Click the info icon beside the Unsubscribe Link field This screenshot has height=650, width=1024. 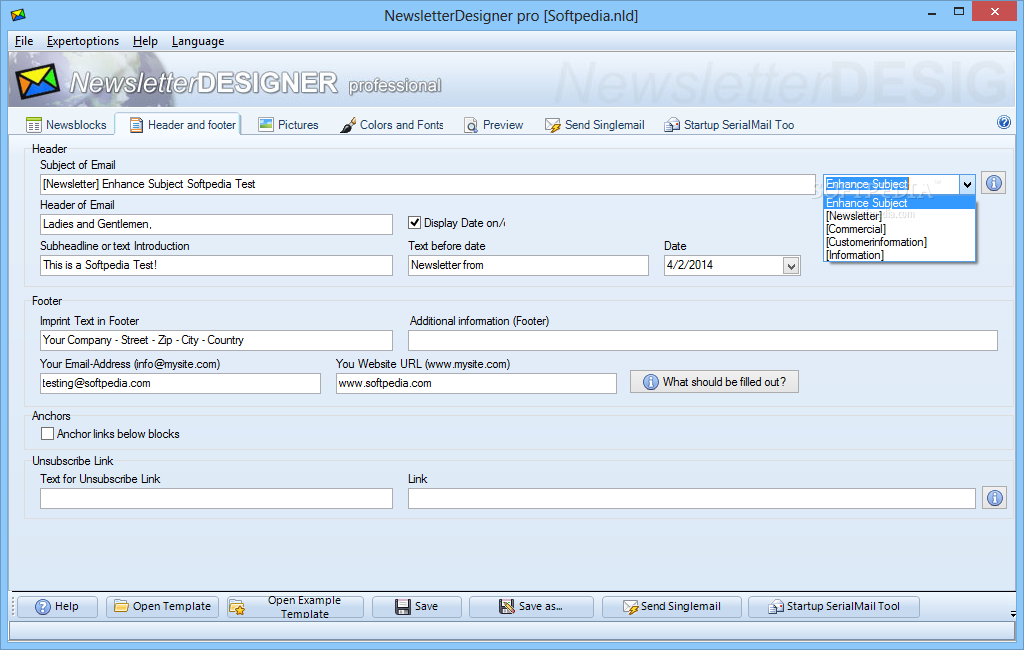994,498
